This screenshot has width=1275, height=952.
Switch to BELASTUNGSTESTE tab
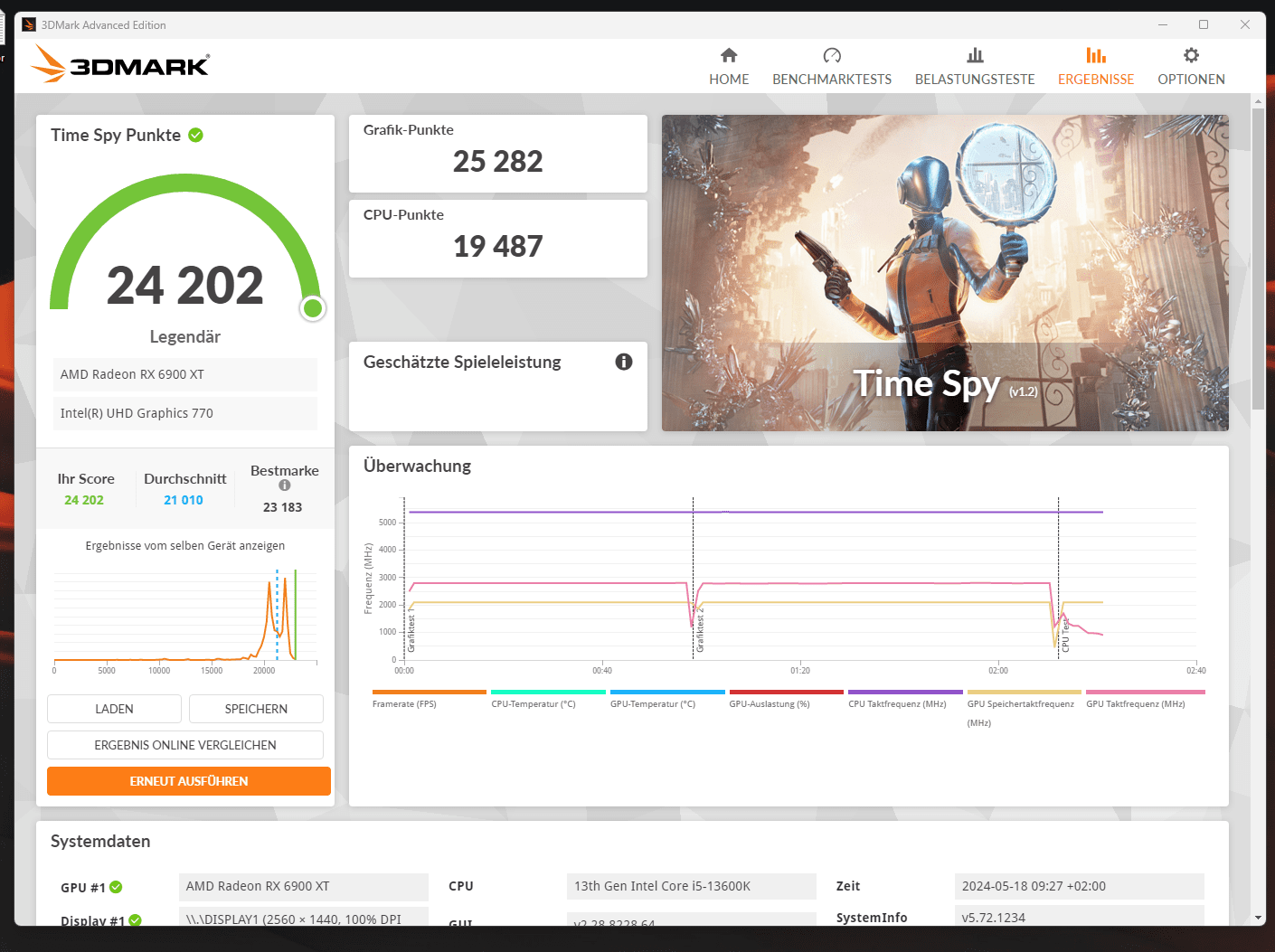point(975,67)
